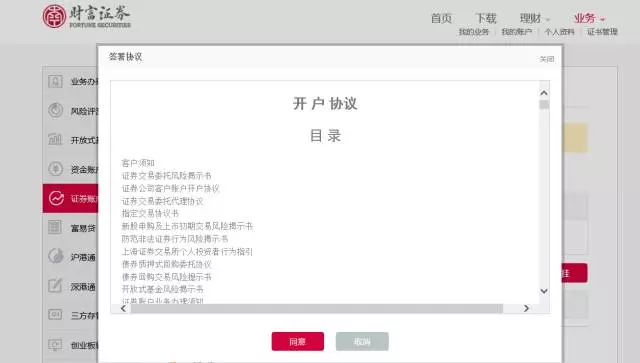Click the 深港通 edit icon

click(56, 286)
